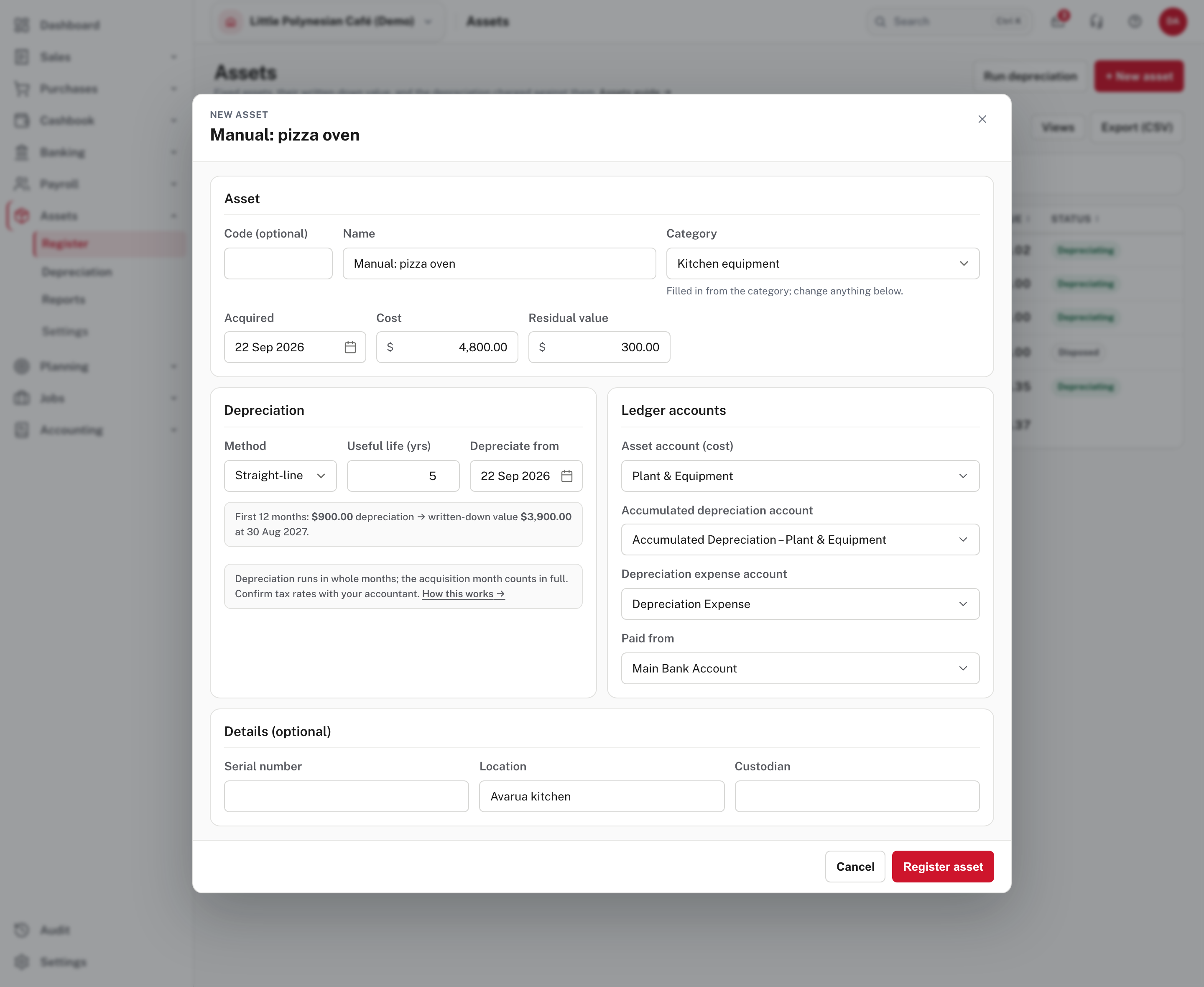Select Depreciation under Assets

point(77,272)
